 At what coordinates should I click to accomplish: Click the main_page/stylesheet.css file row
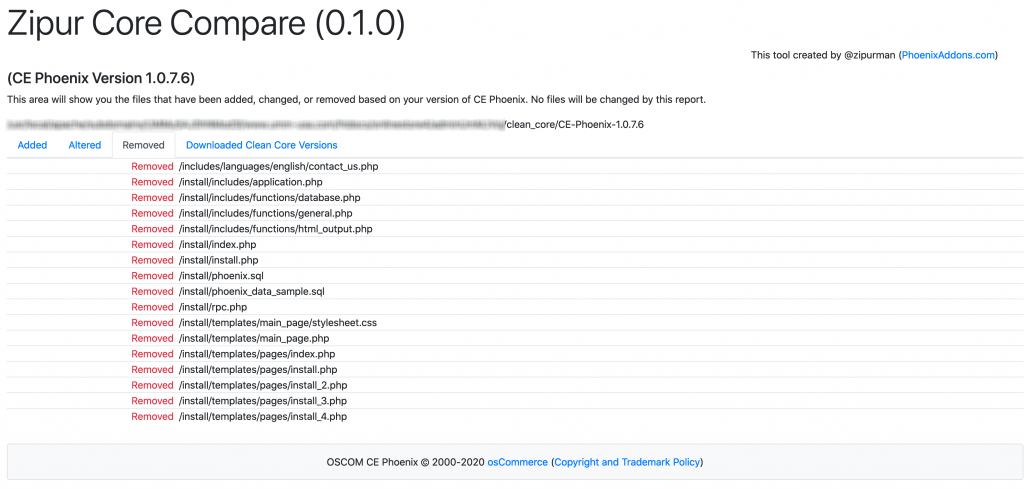coord(515,323)
